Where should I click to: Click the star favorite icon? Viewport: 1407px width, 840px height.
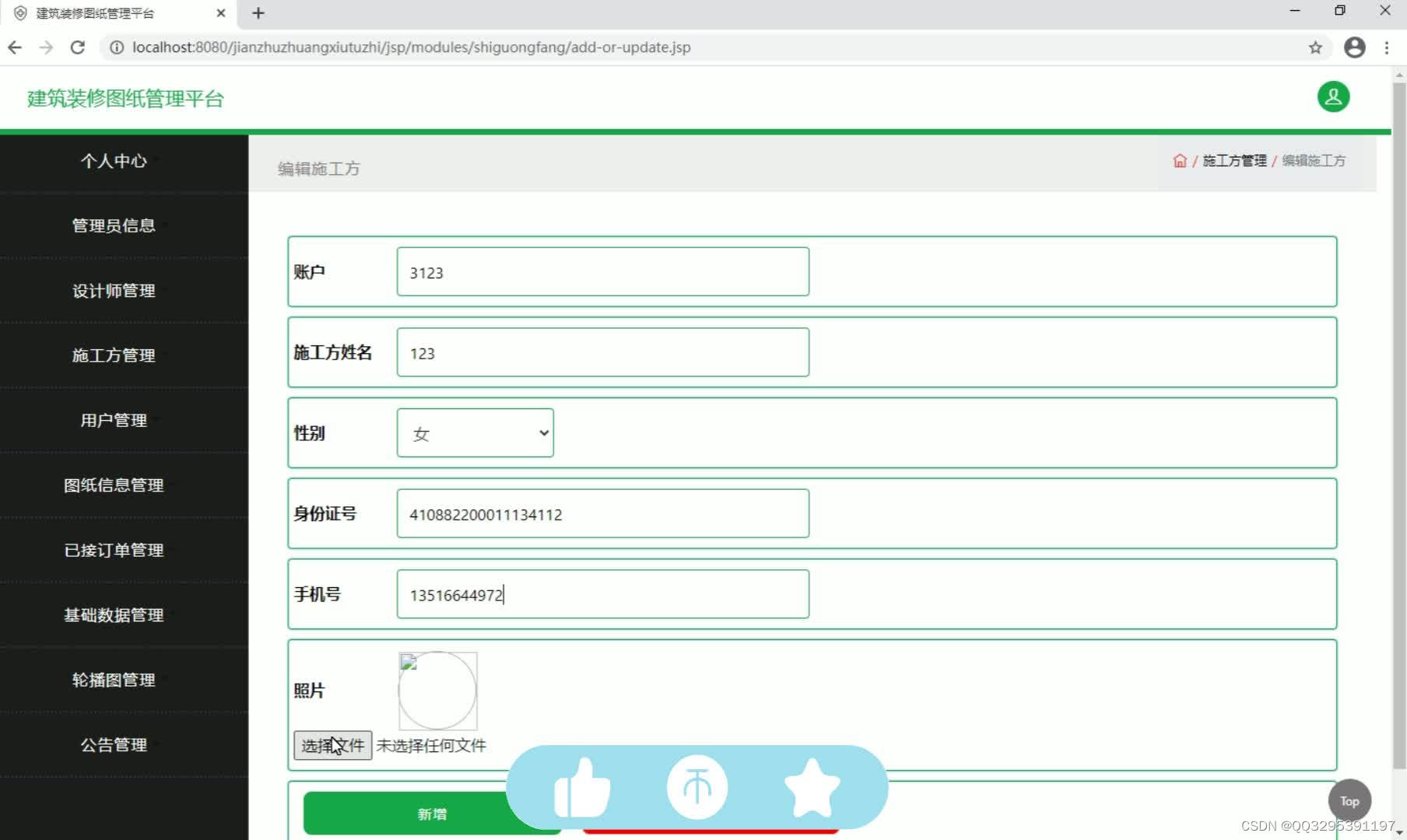click(x=812, y=787)
